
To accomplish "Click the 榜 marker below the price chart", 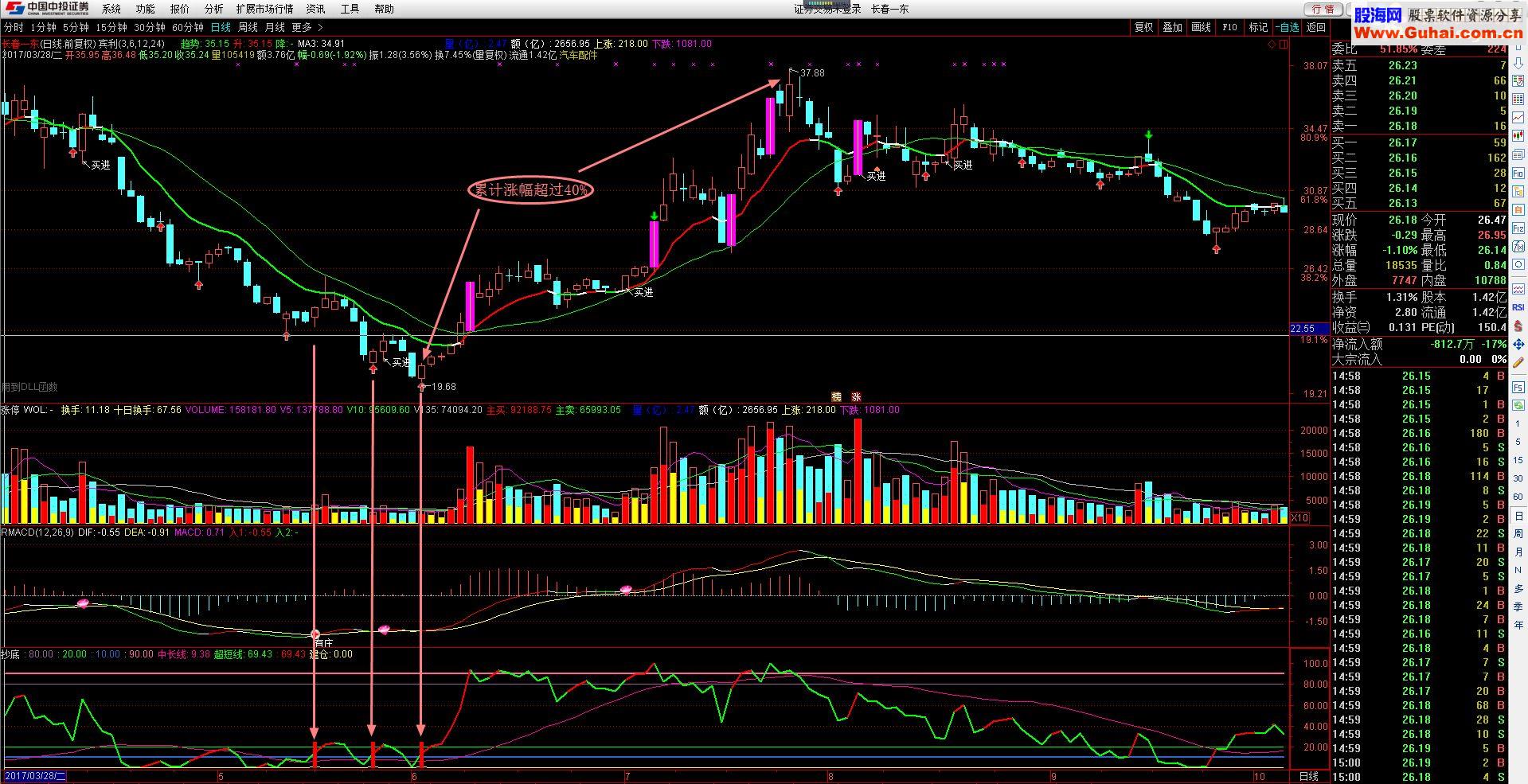I will click(x=837, y=396).
